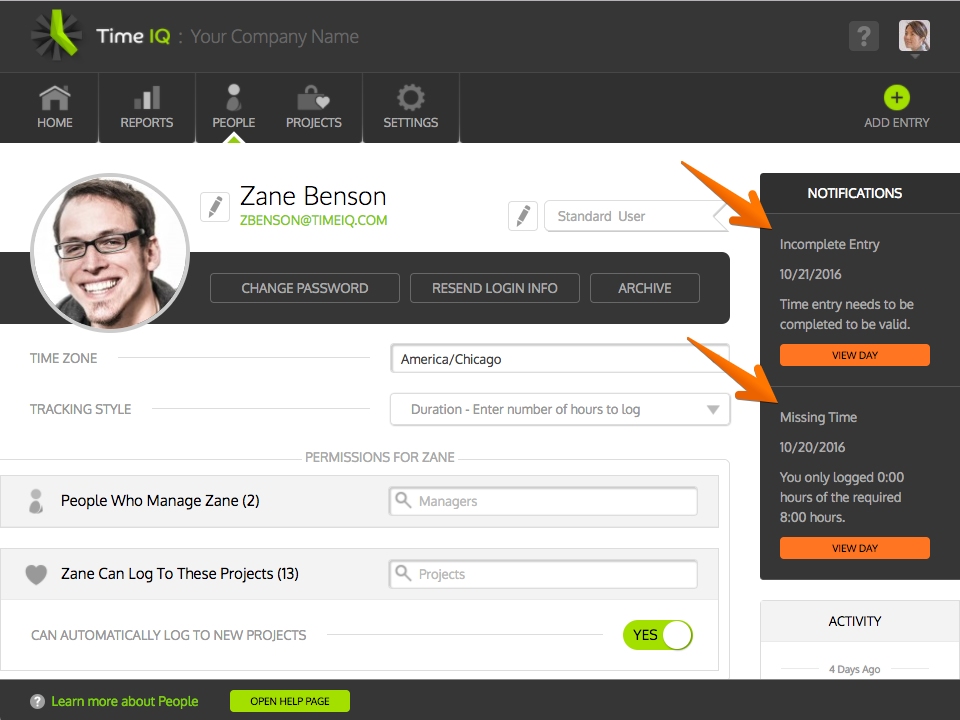Click the Notifications panel header
This screenshot has width=960, height=720.
point(860,193)
